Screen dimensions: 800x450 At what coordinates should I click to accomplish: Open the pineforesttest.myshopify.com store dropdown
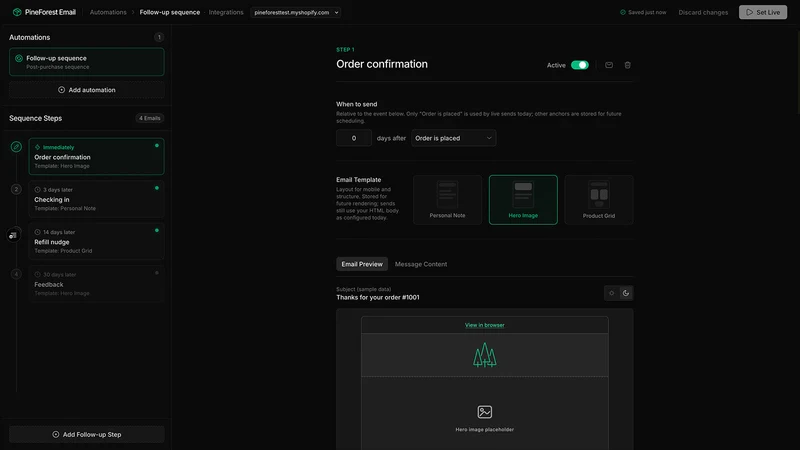296,12
